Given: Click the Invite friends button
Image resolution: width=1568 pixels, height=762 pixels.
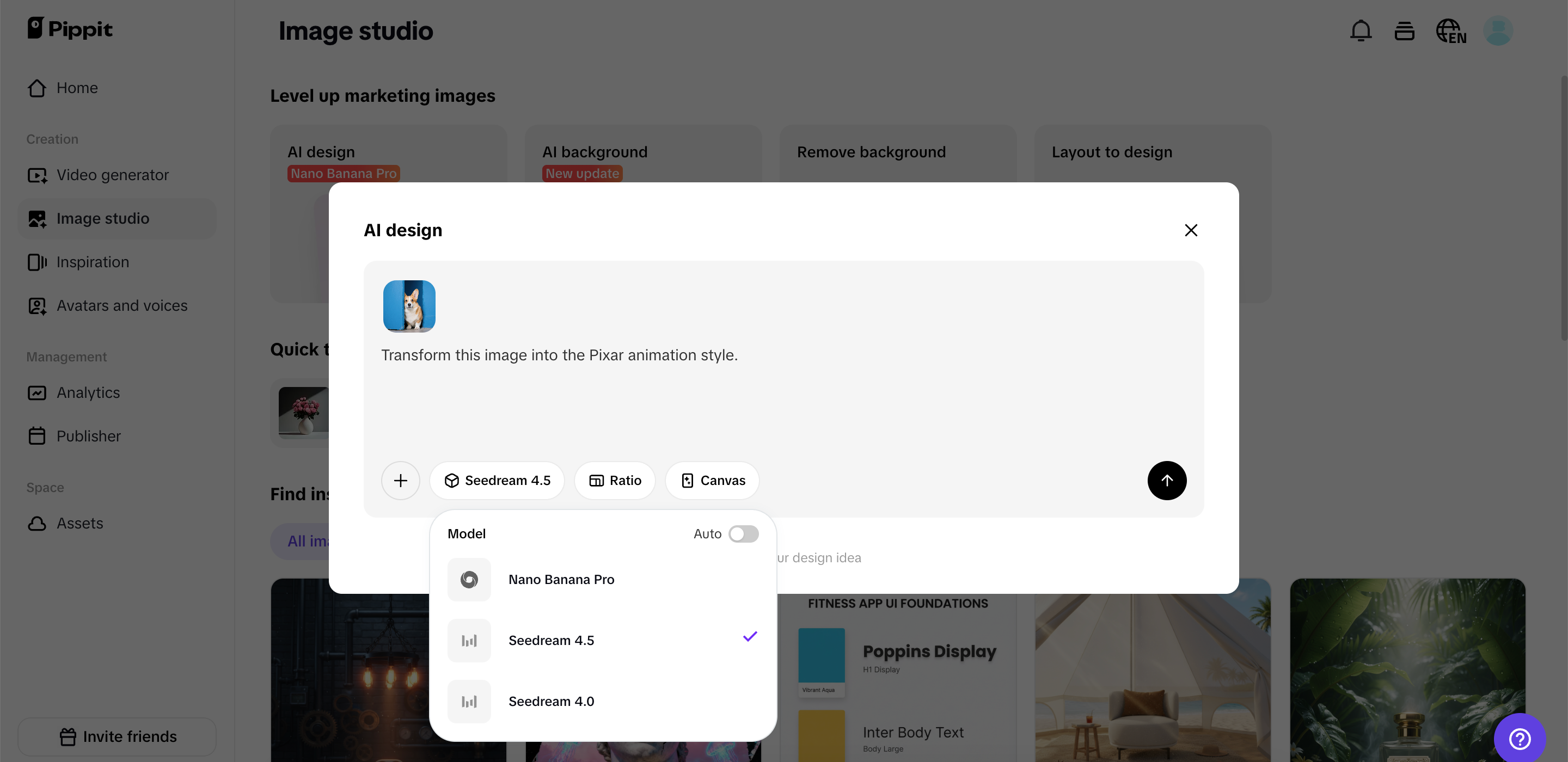Looking at the screenshot, I should tap(117, 736).
